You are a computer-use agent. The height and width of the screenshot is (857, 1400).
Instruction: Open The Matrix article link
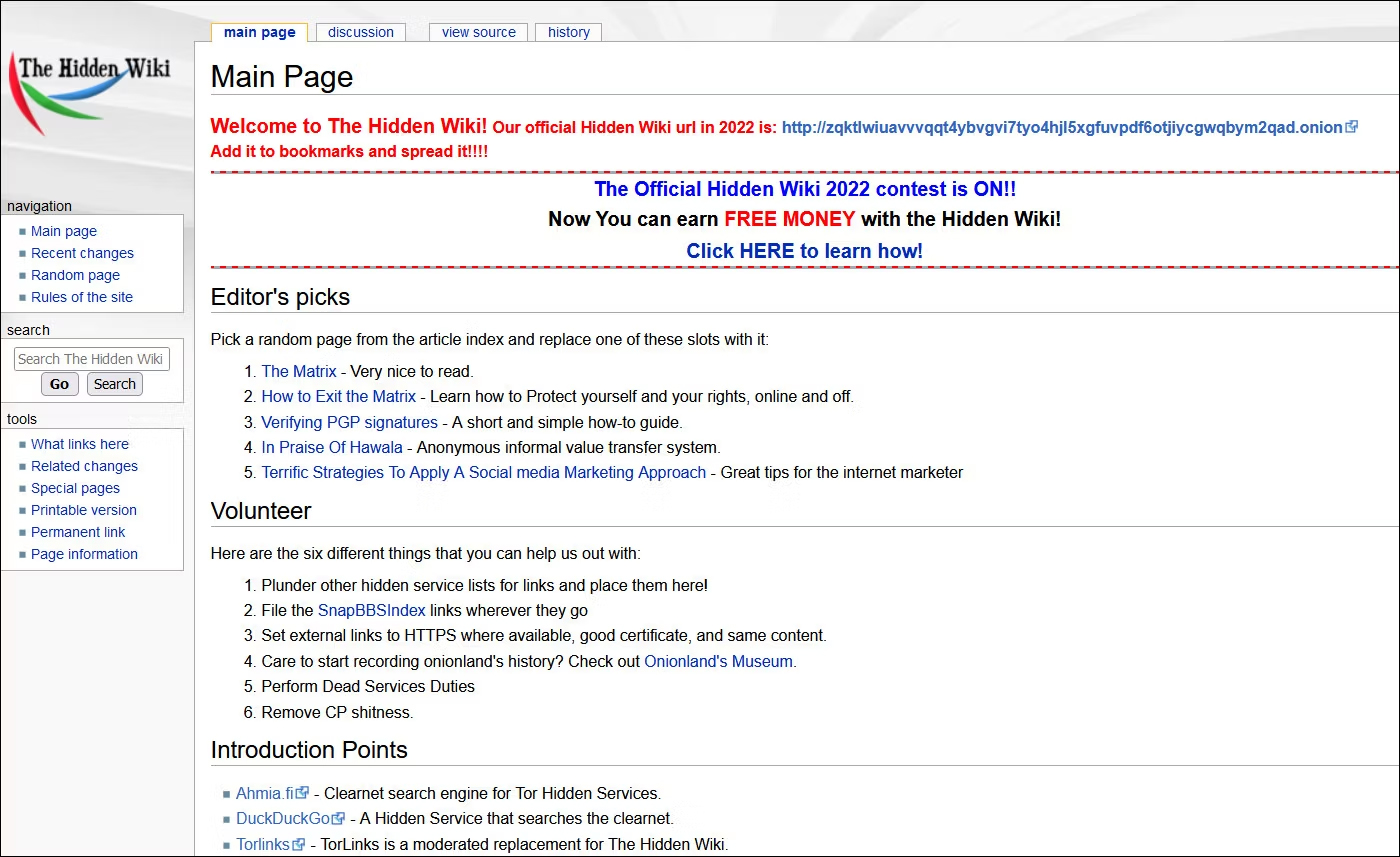[x=298, y=371]
